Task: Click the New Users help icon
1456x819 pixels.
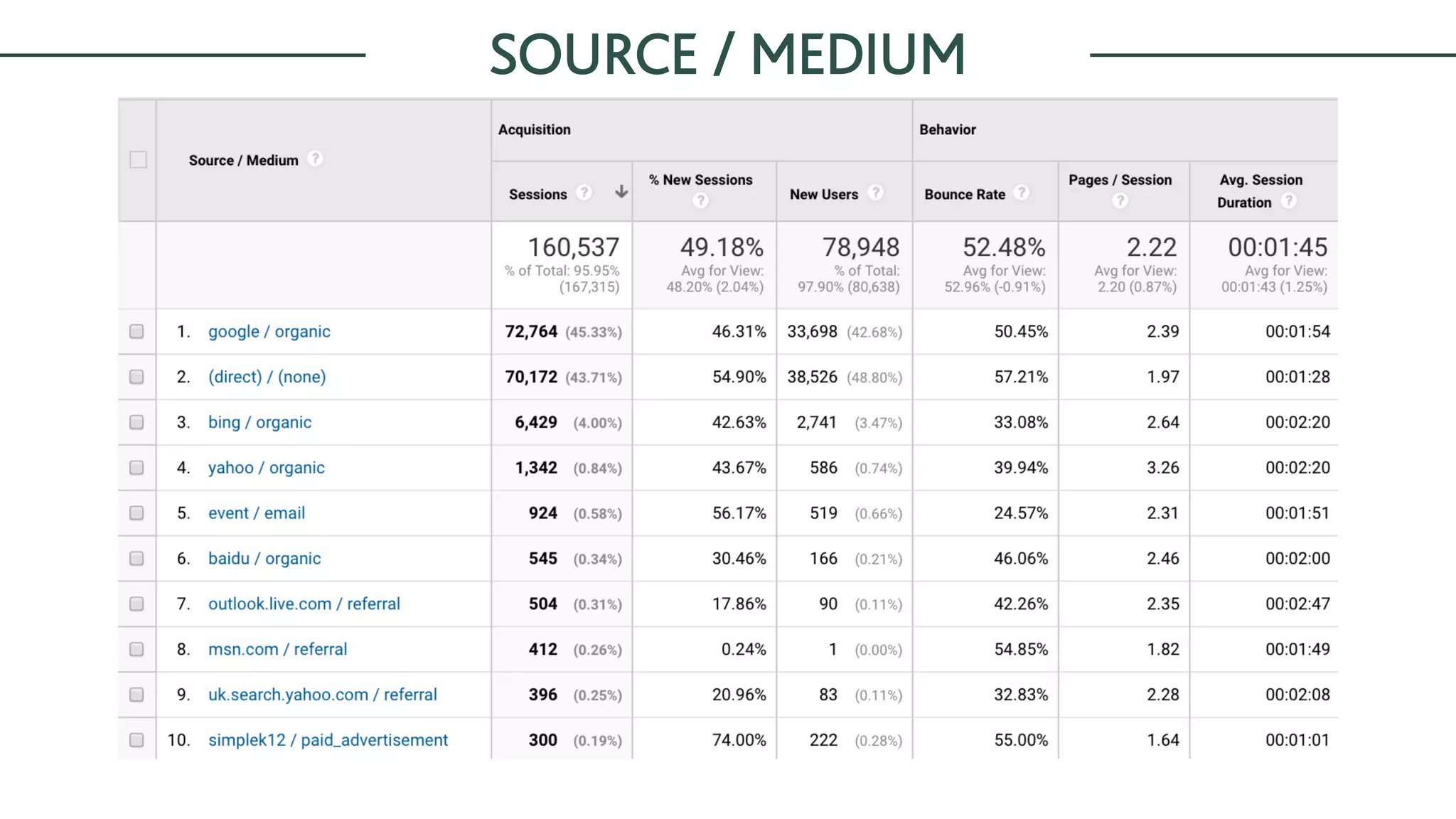Action: pyautogui.click(x=876, y=193)
